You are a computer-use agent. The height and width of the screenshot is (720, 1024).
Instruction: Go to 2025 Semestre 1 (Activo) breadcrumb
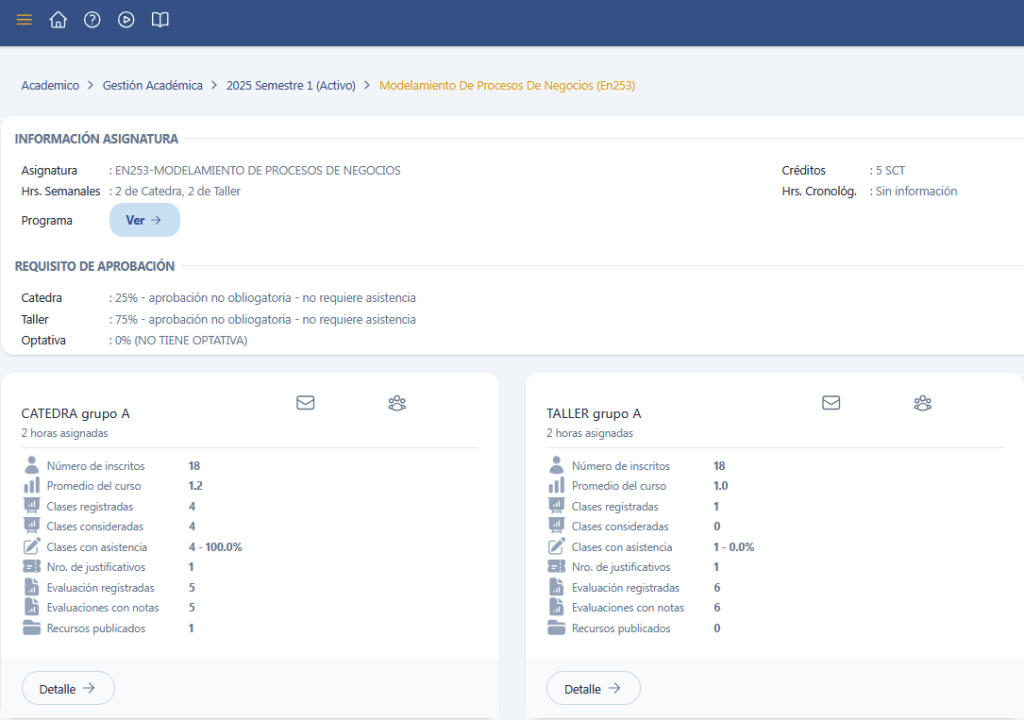[x=291, y=86]
